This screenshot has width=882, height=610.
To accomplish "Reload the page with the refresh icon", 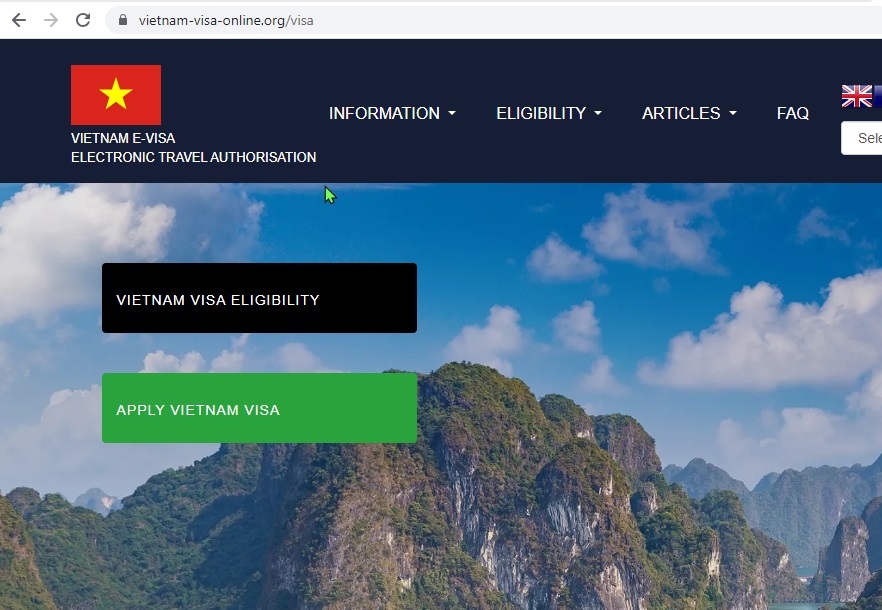I will pyautogui.click(x=83, y=20).
